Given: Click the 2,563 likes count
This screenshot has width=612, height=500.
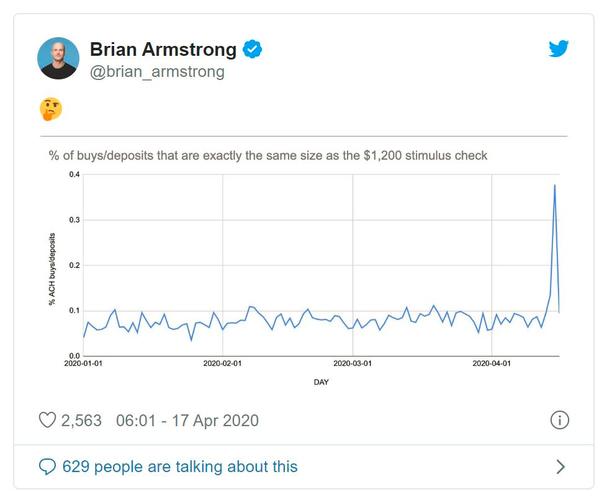Looking at the screenshot, I should 82,420.
